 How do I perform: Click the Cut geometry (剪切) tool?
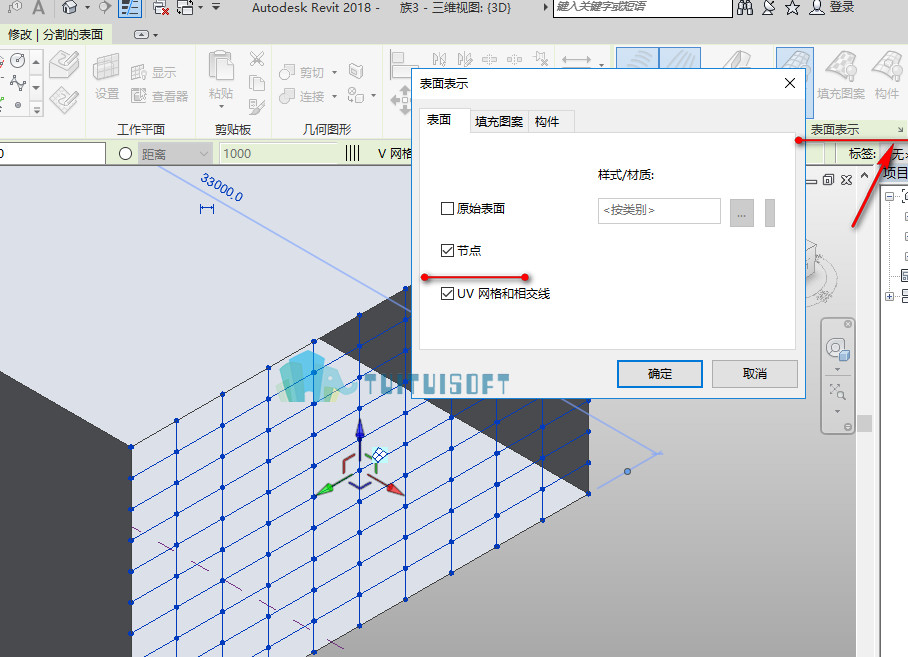[302, 72]
